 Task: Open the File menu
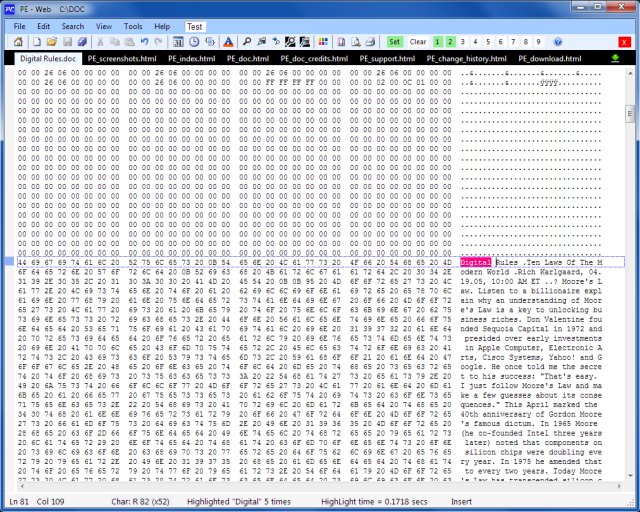[19, 27]
